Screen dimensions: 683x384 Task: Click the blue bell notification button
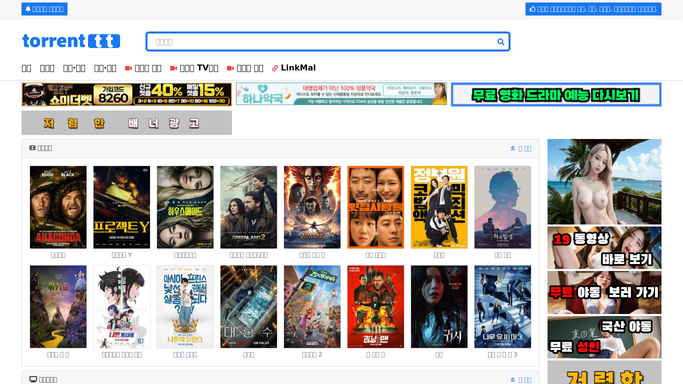point(44,9)
